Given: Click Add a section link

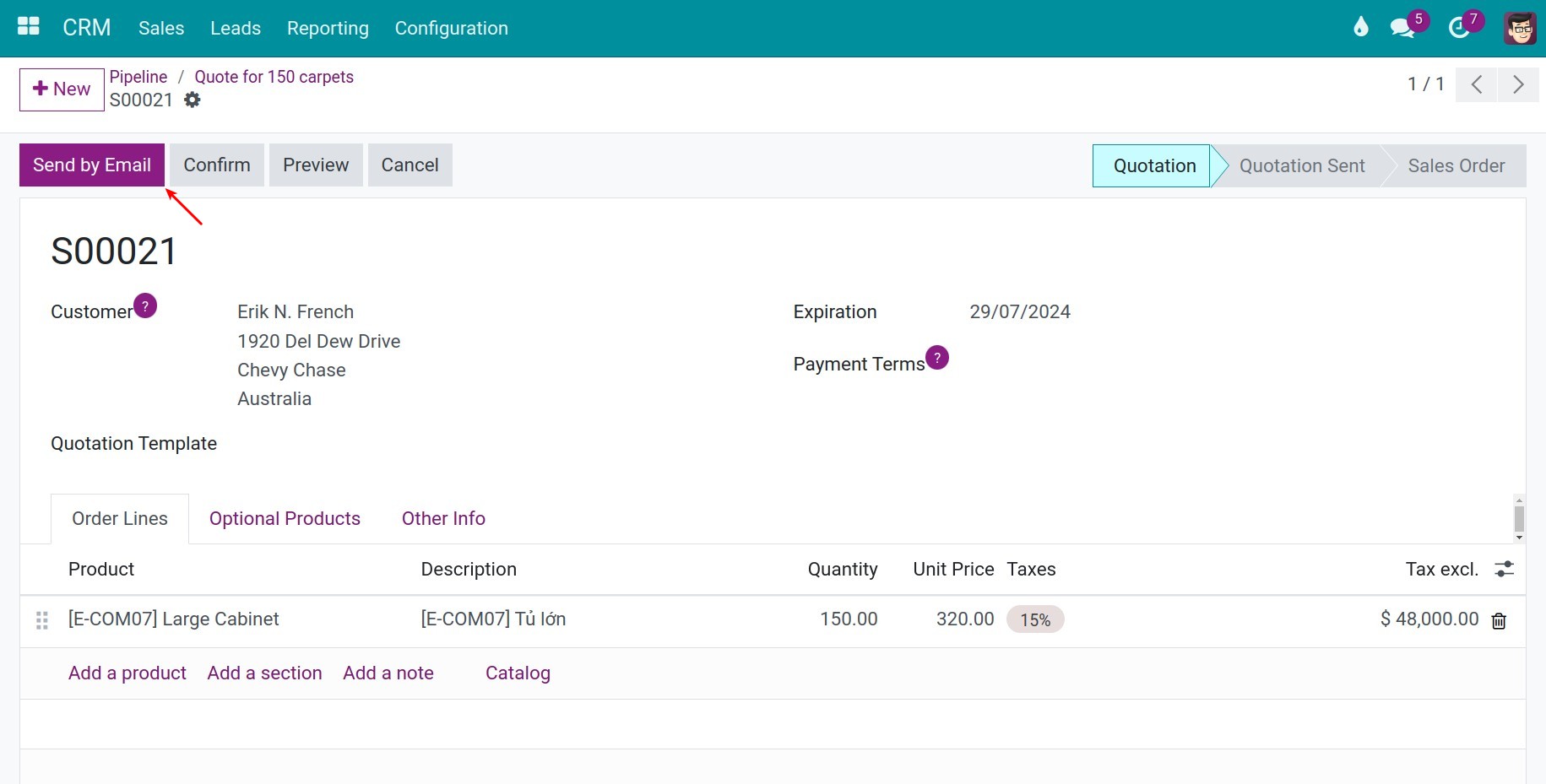Looking at the screenshot, I should coord(265,673).
